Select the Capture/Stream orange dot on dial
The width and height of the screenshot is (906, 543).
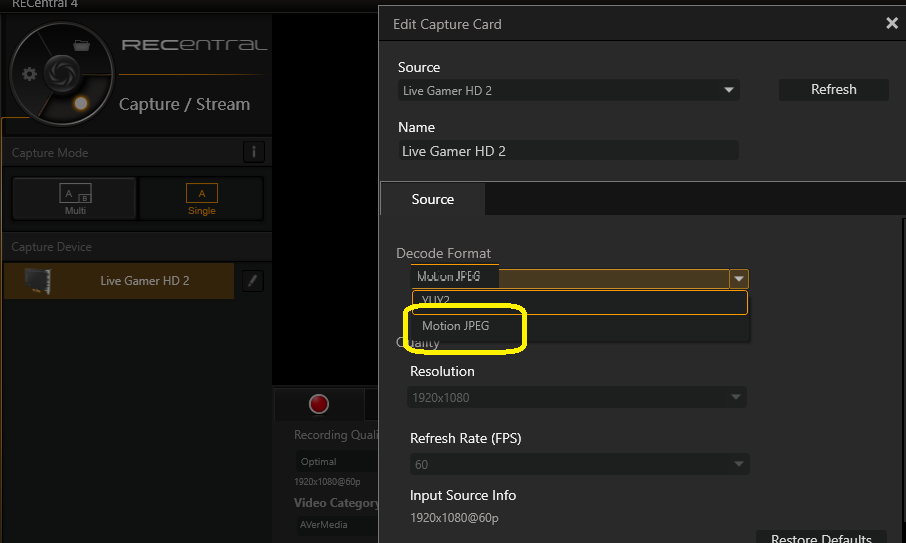81,103
